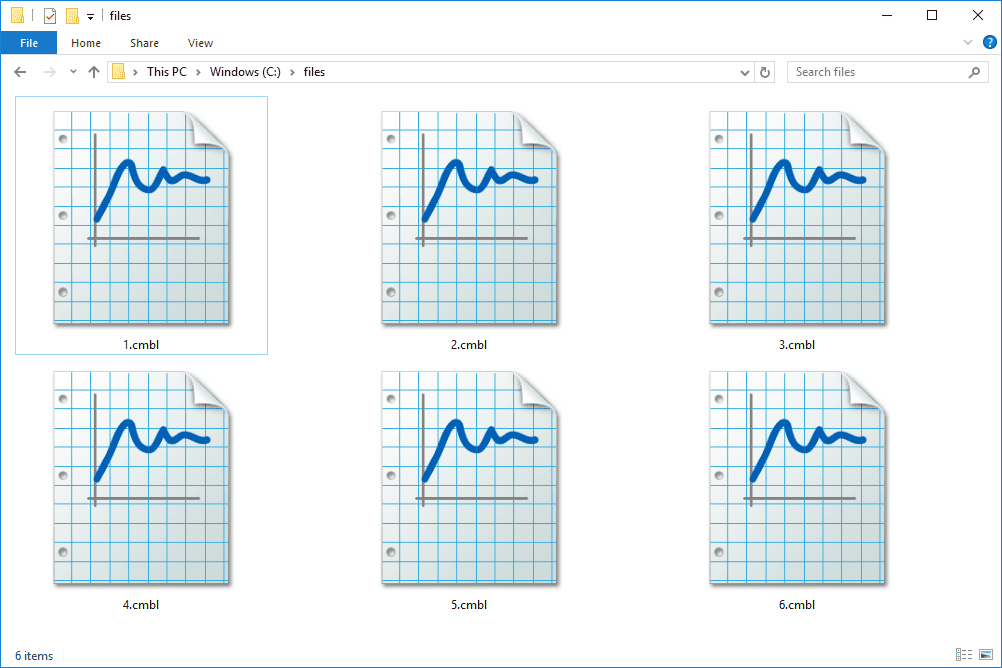Open Customize Quick Access Toolbar dropdown
The height and width of the screenshot is (668, 1002).
(x=91, y=17)
